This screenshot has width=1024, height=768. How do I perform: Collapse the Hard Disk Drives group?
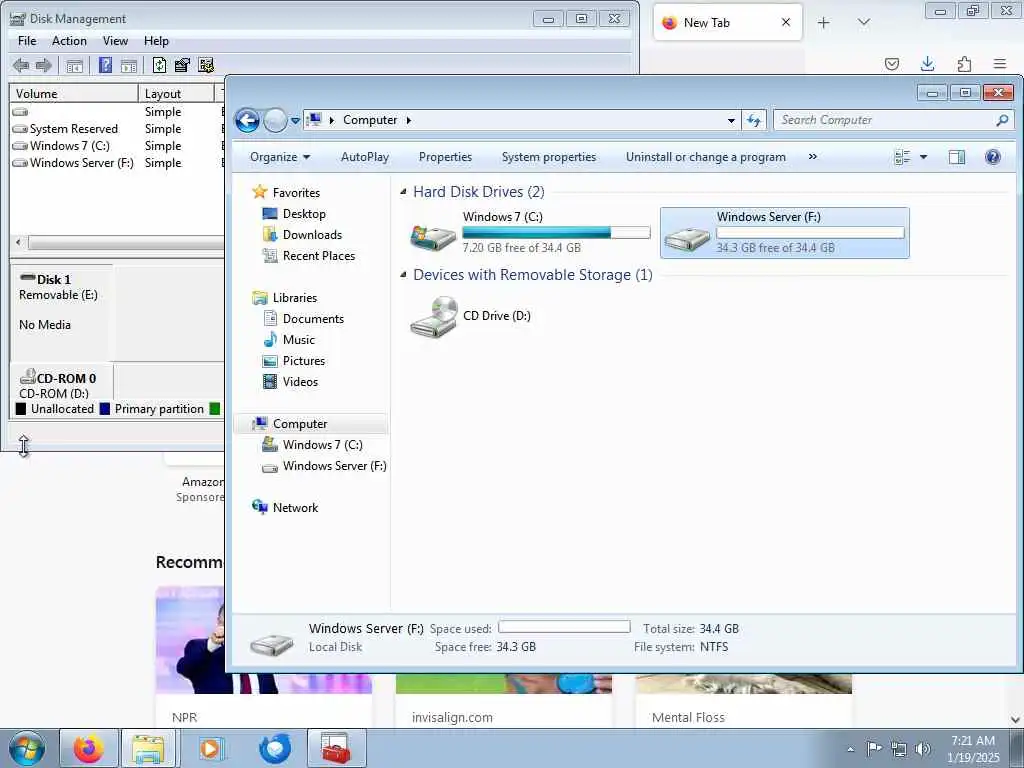[x=403, y=191]
